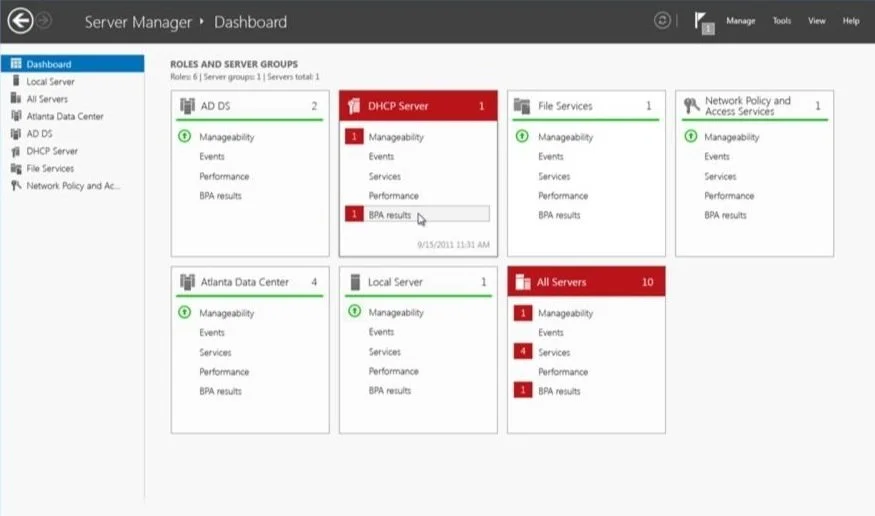The height and width of the screenshot is (516, 875).
Task: Click the back arrow navigation button
Action: [x=21, y=21]
